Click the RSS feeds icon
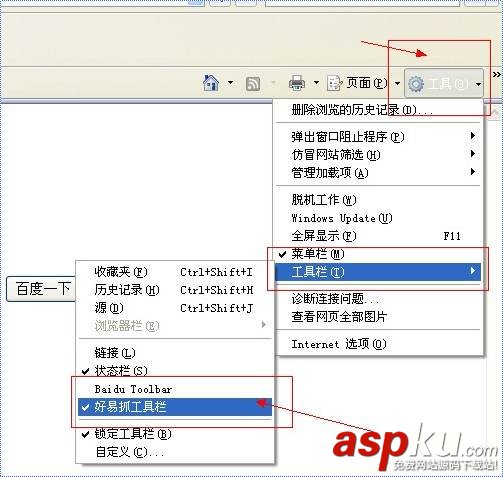Image resolution: width=503 pixels, height=477 pixels. pyautogui.click(x=252, y=83)
